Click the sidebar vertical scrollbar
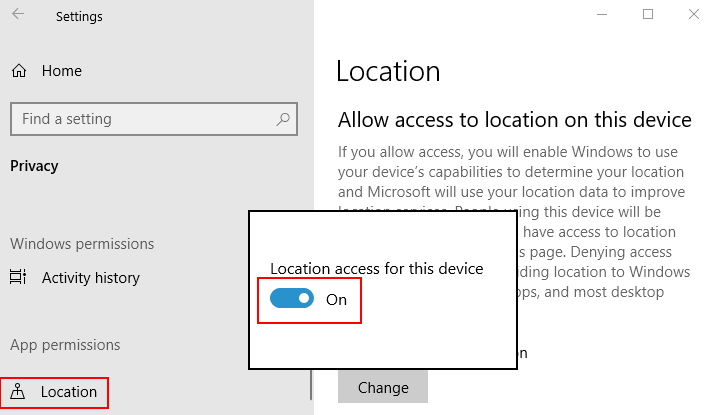 click(311, 385)
